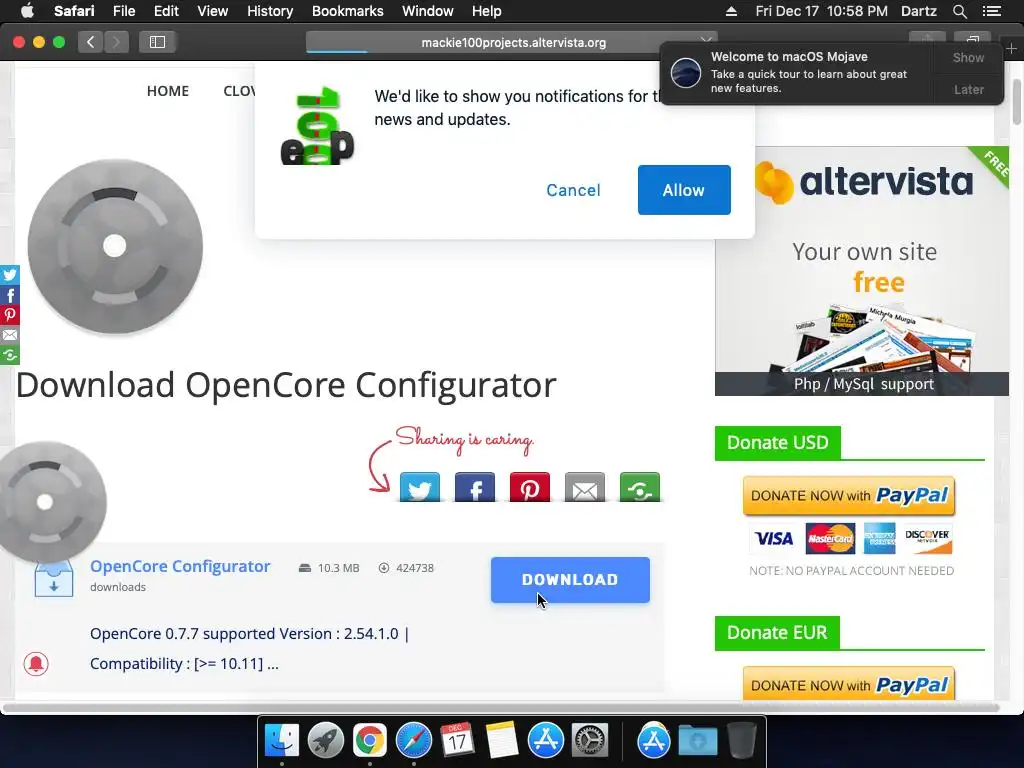Click the red notification bell icon

36,664
